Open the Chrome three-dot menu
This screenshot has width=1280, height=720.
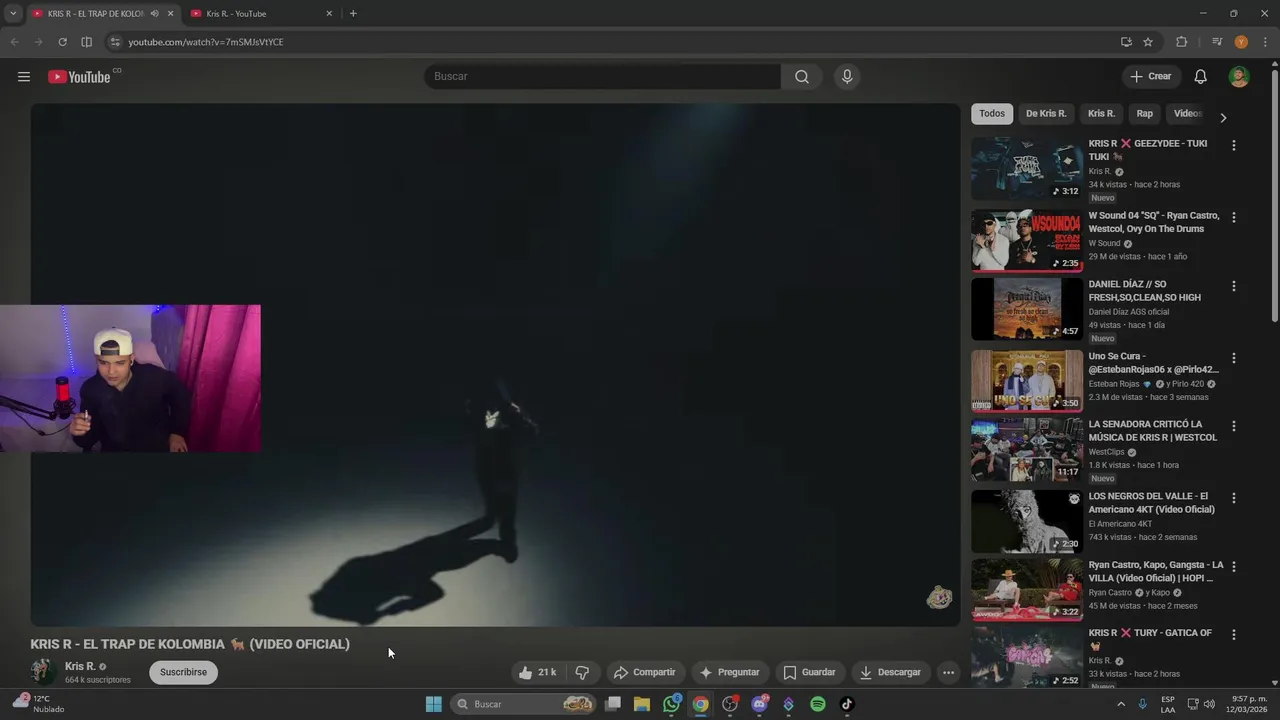click(x=1265, y=42)
